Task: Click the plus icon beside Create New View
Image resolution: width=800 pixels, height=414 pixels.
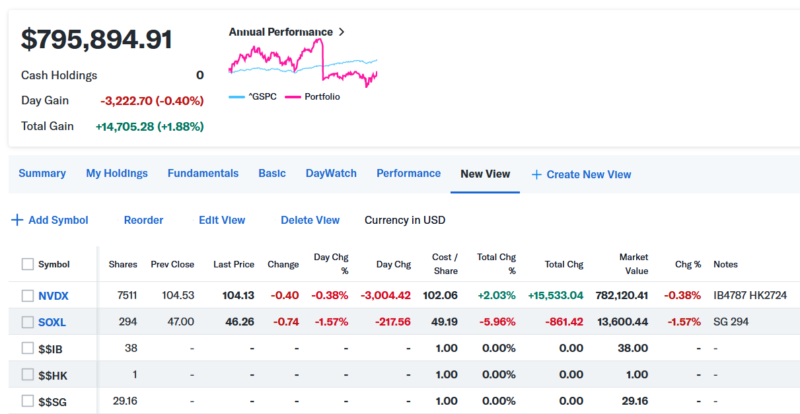Action: click(536, 174)
